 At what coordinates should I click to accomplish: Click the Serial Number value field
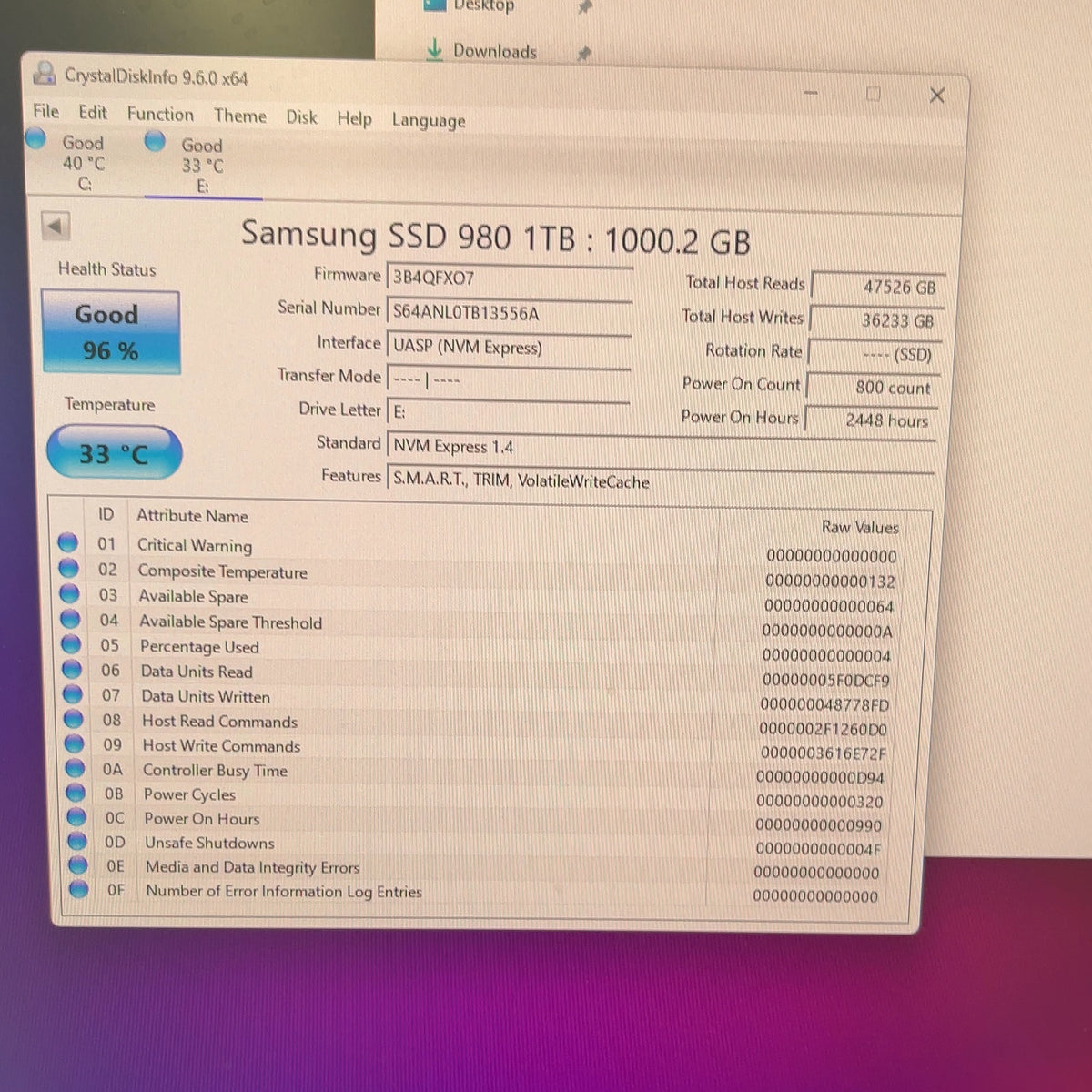pyautogui.click(x=510, y=313)
